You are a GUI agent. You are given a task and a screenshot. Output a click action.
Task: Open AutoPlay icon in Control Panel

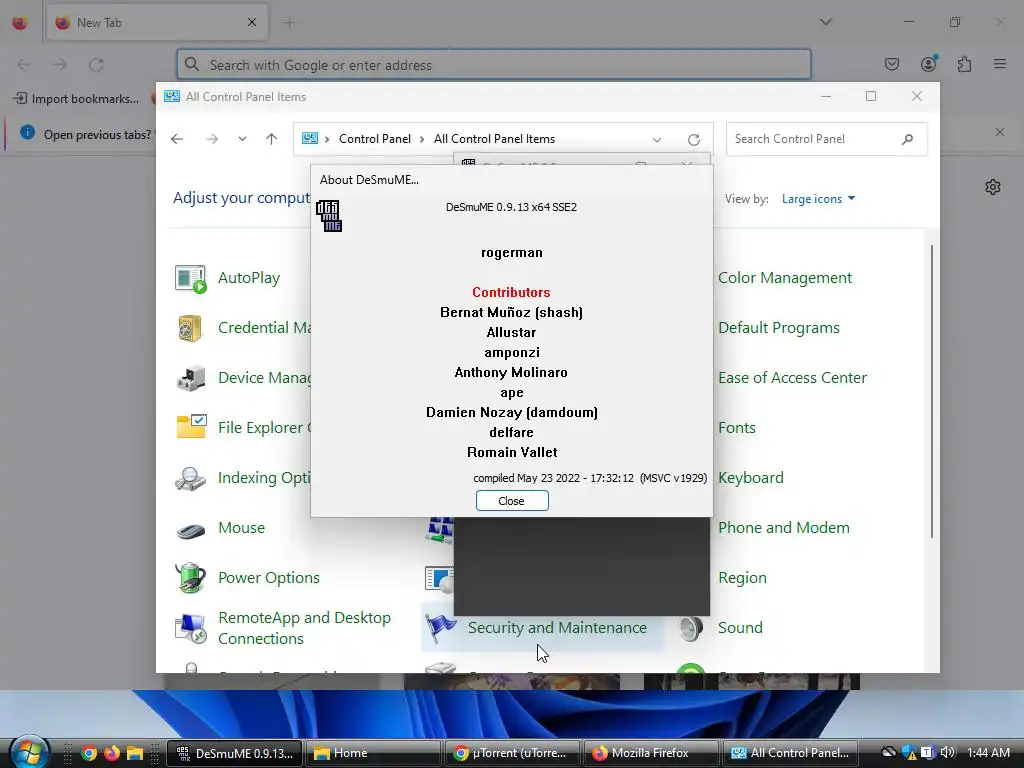(191, 278)
